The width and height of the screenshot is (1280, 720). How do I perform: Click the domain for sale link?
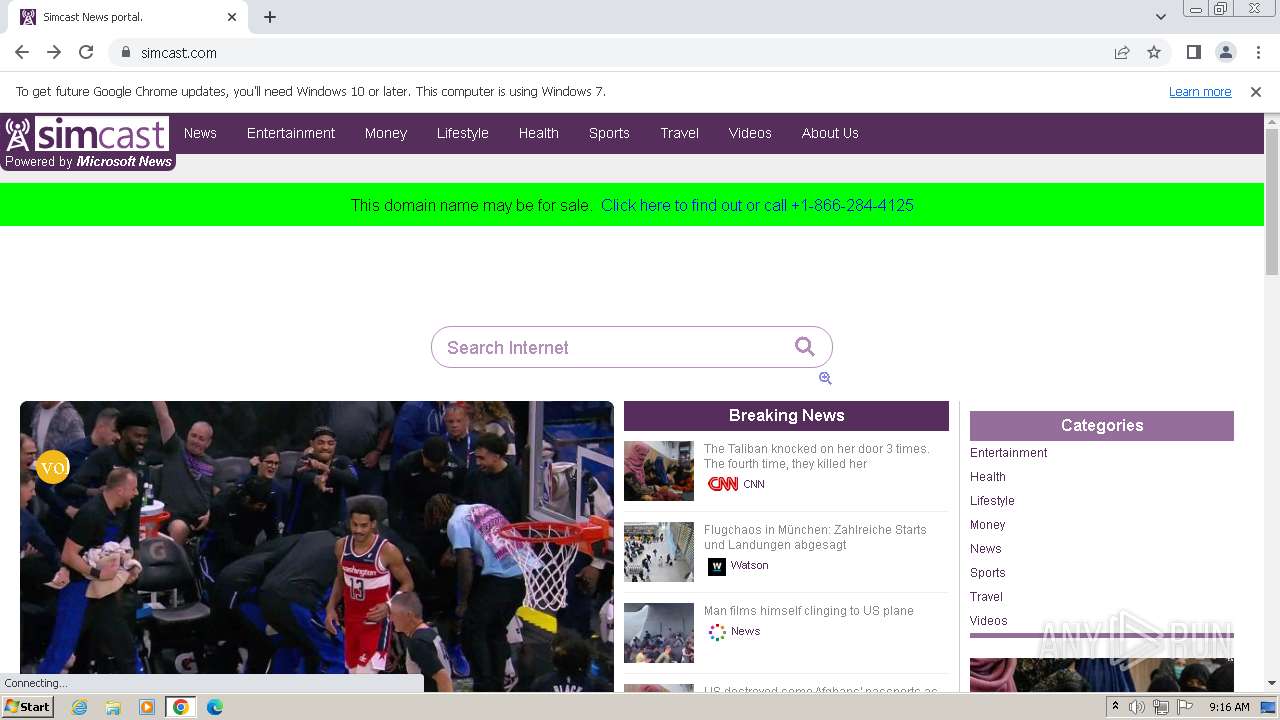click(x=757, y=205)
